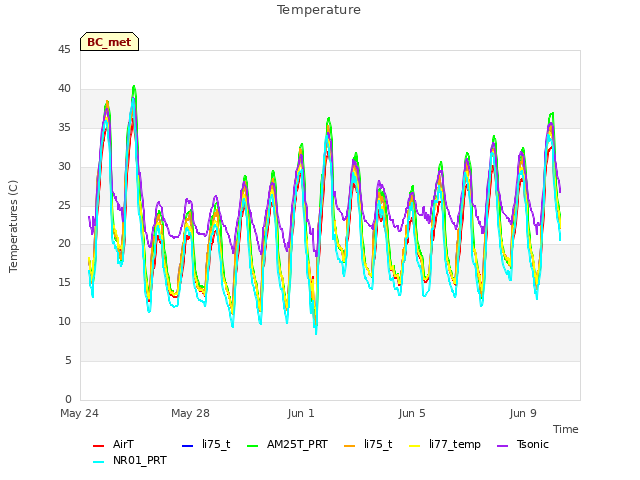
Task: Click the Jun 9 x-axis tick label
Action: tap(523, 413)
